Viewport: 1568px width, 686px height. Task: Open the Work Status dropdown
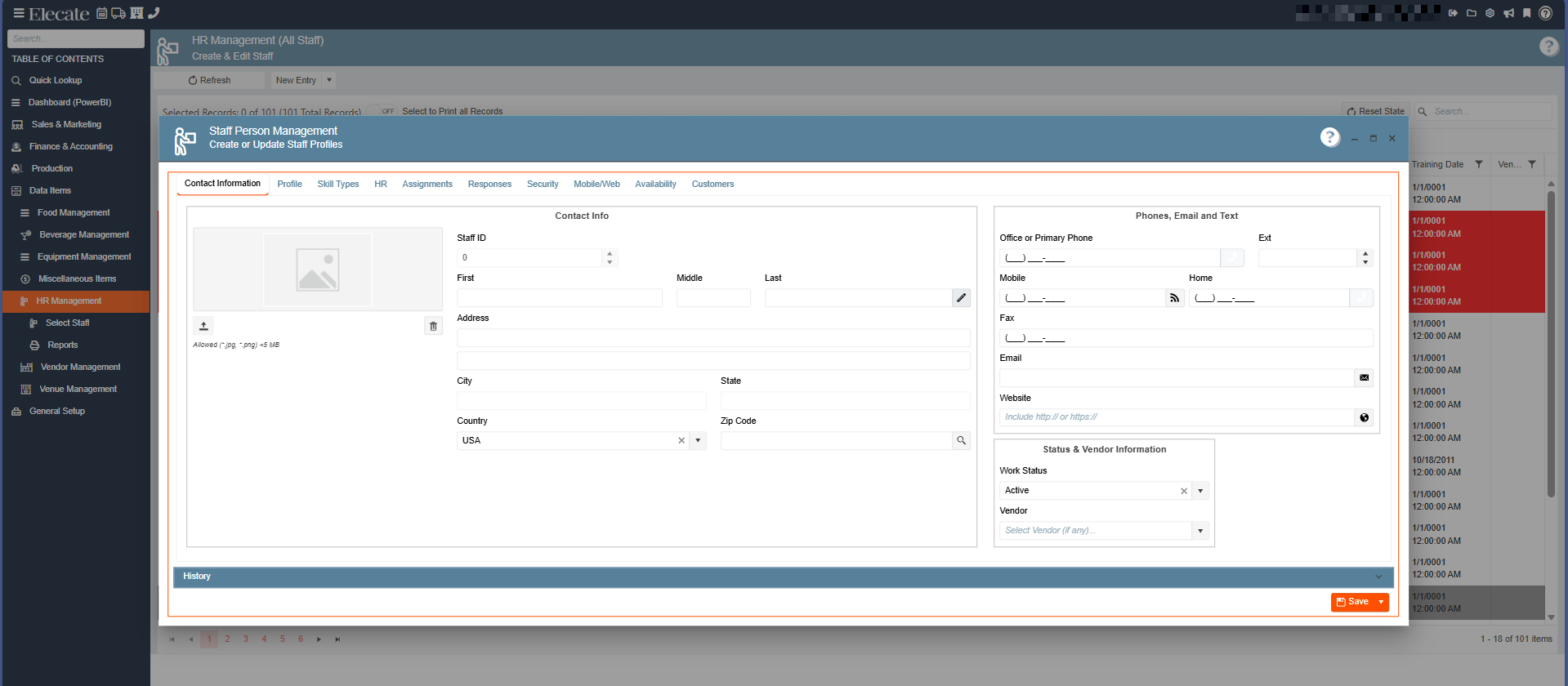coord(1200,491)
